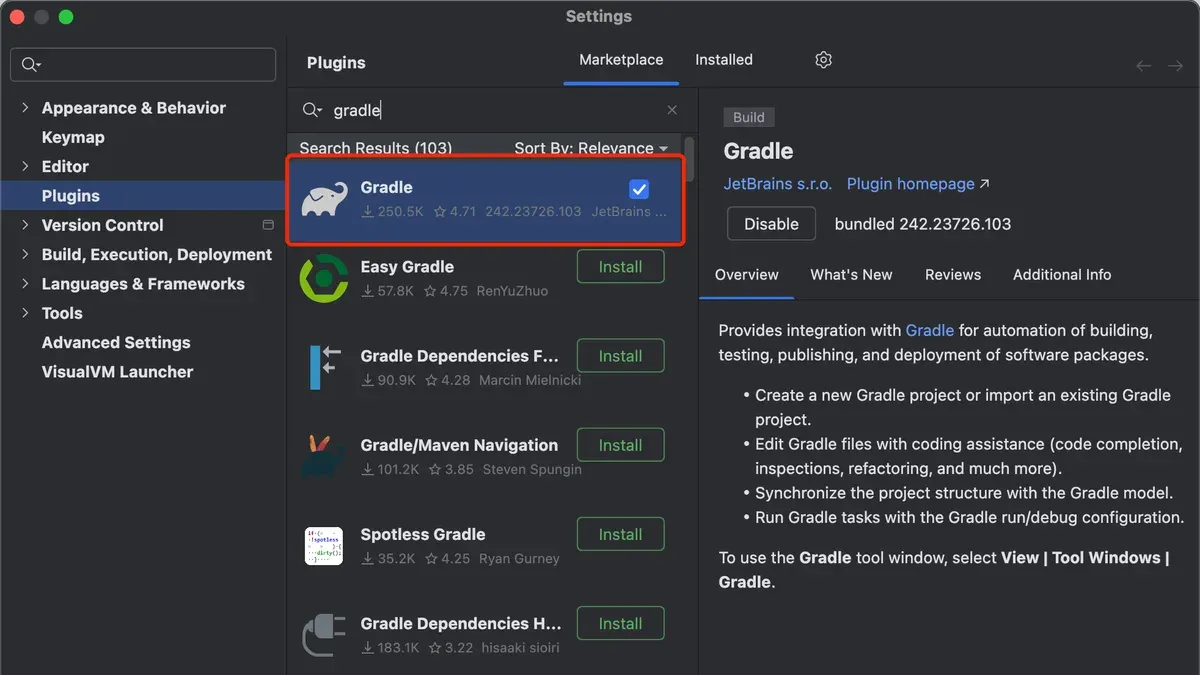Expand Languages & Frameworks node
This screenshot has width=1200, height=675.
point(25,284)
